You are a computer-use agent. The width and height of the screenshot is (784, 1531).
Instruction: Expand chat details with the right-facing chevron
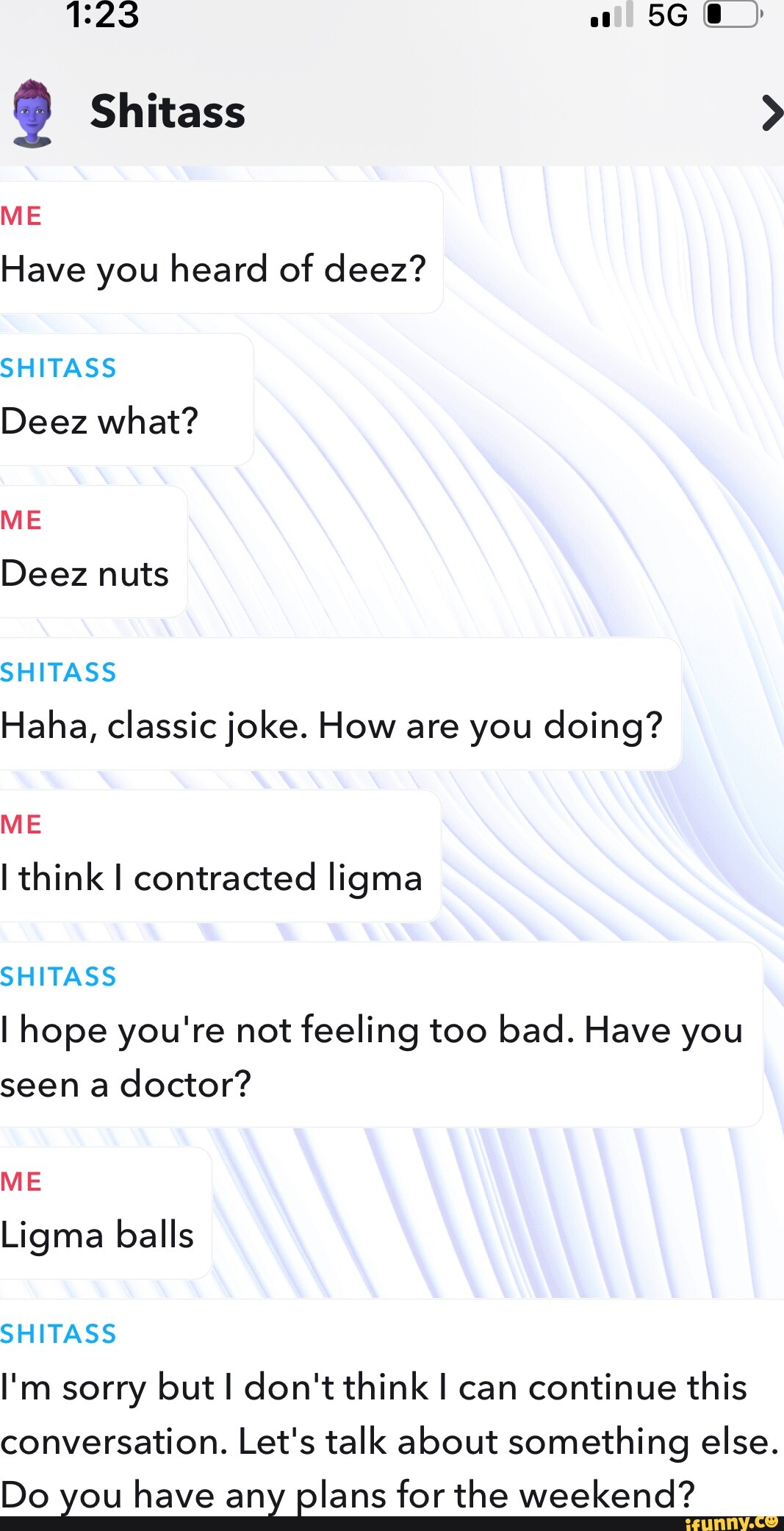point(772,112)
